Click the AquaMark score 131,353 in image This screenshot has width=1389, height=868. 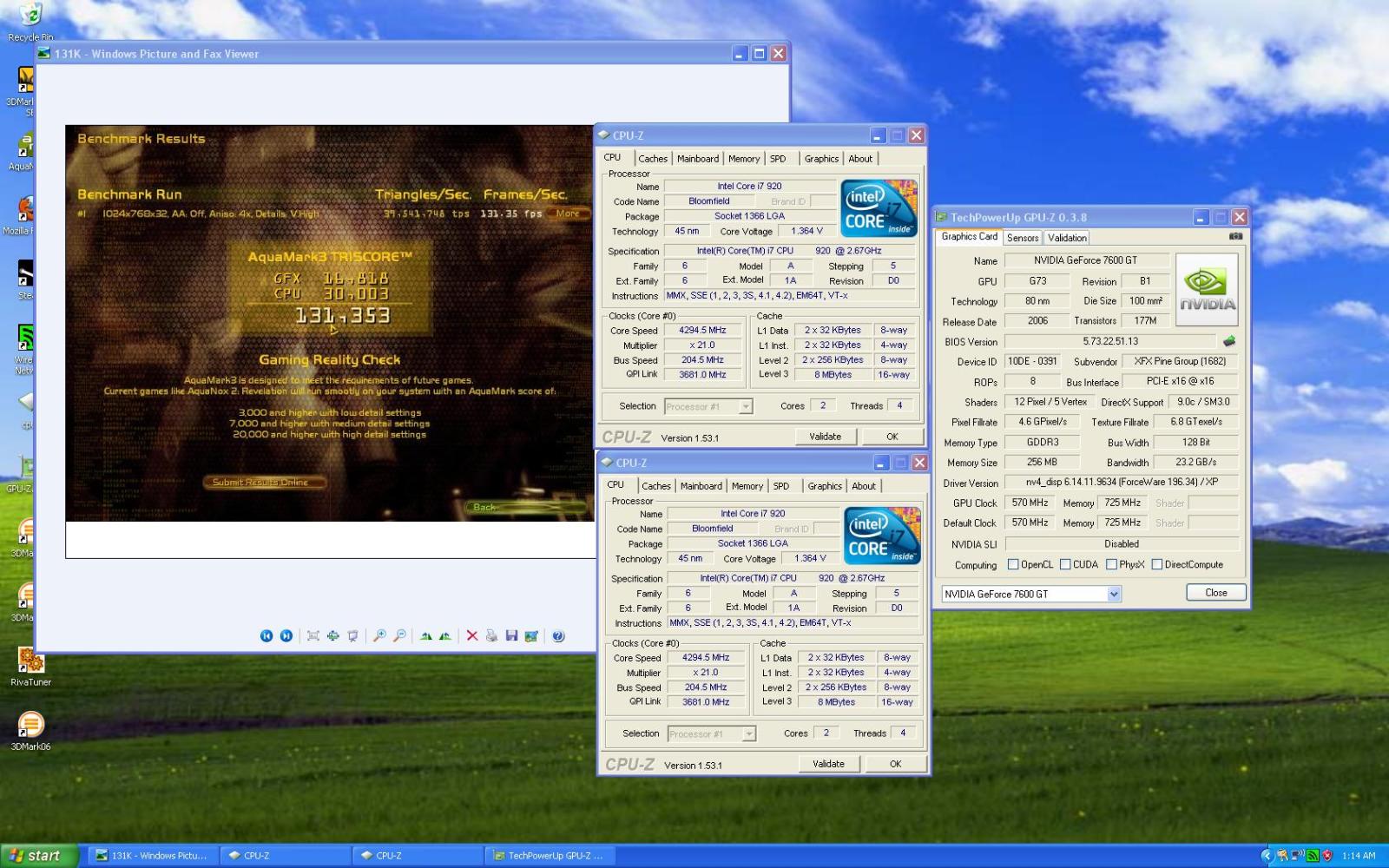[x=342, y=315]
